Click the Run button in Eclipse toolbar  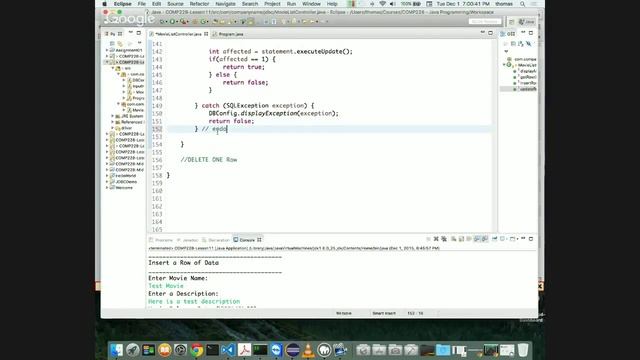coord(173,21)
